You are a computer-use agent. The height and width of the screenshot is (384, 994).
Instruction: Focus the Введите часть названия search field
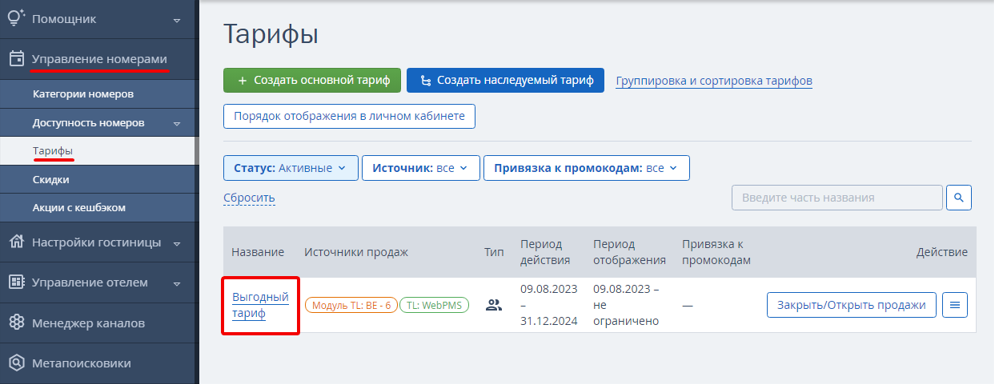click(x=837, y=198)
